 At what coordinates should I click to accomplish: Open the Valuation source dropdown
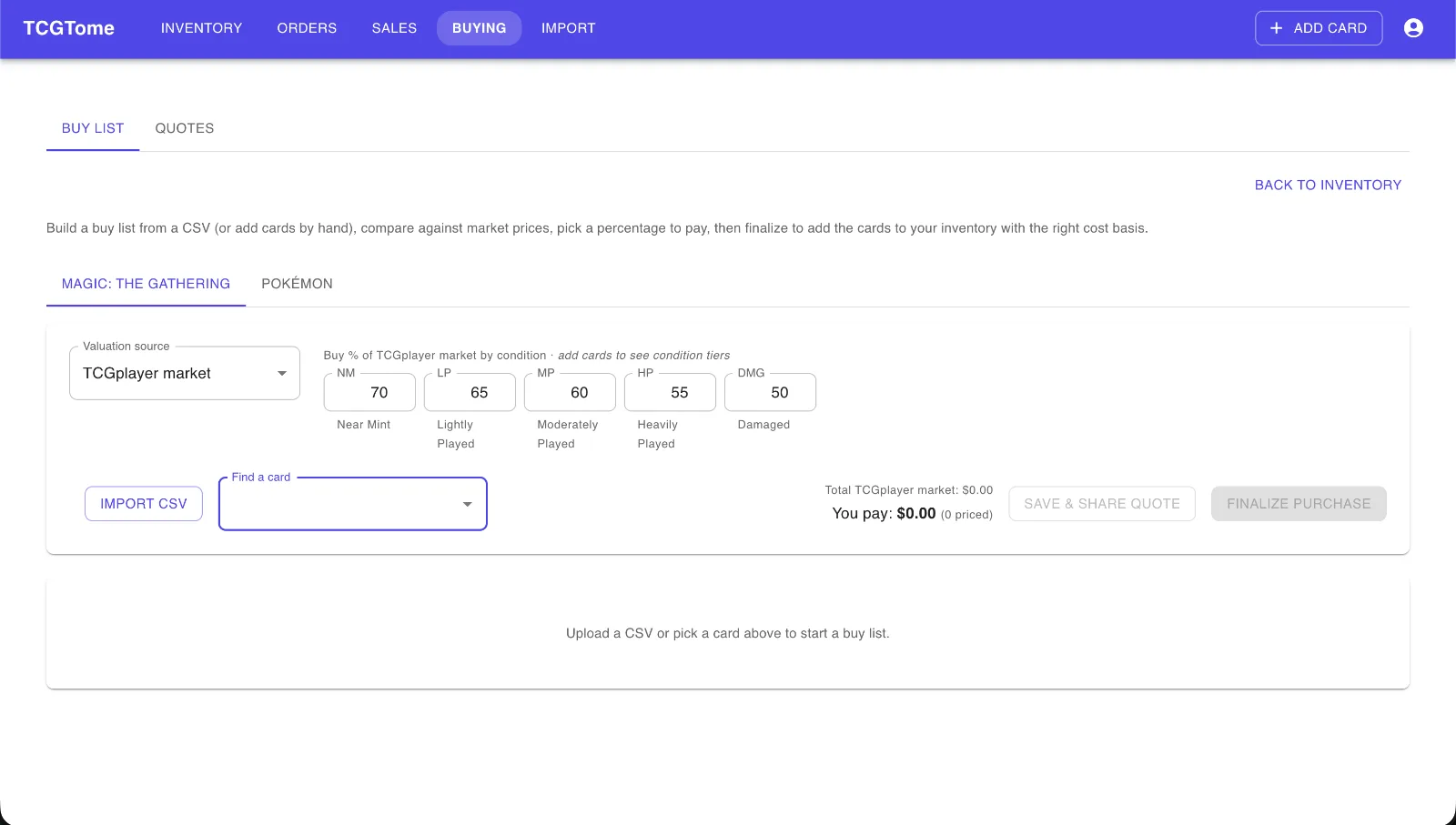click(185, 373)
